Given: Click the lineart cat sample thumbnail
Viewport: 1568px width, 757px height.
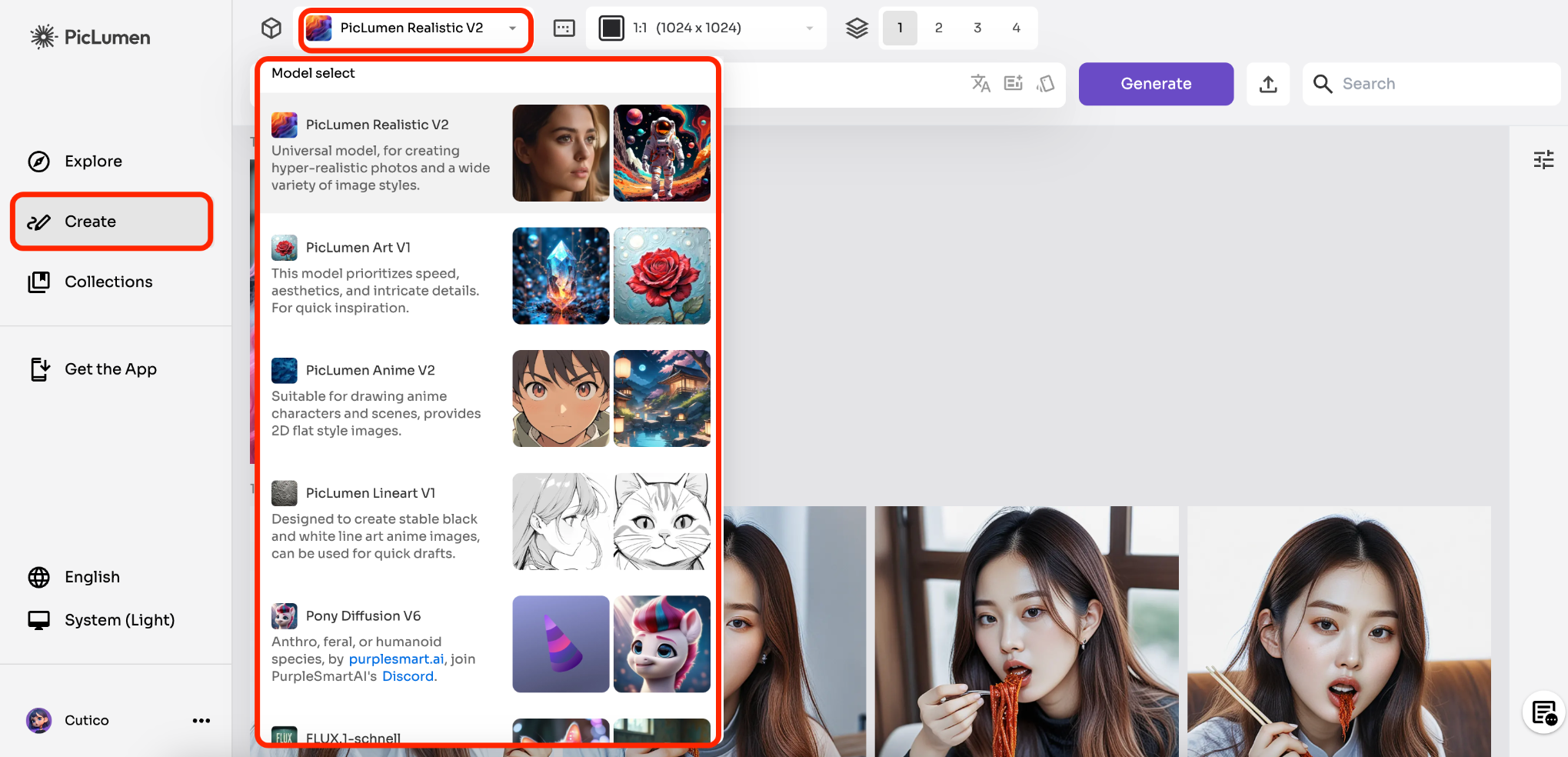Looking at the screenshot, I should [x=662, y=522].
